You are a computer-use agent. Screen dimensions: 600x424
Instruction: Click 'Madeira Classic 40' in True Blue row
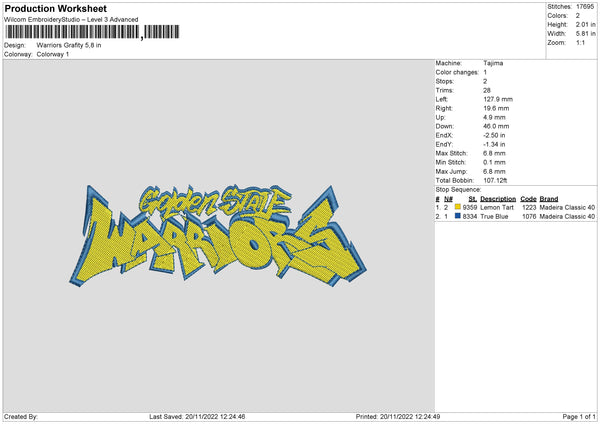coord(567,217)
